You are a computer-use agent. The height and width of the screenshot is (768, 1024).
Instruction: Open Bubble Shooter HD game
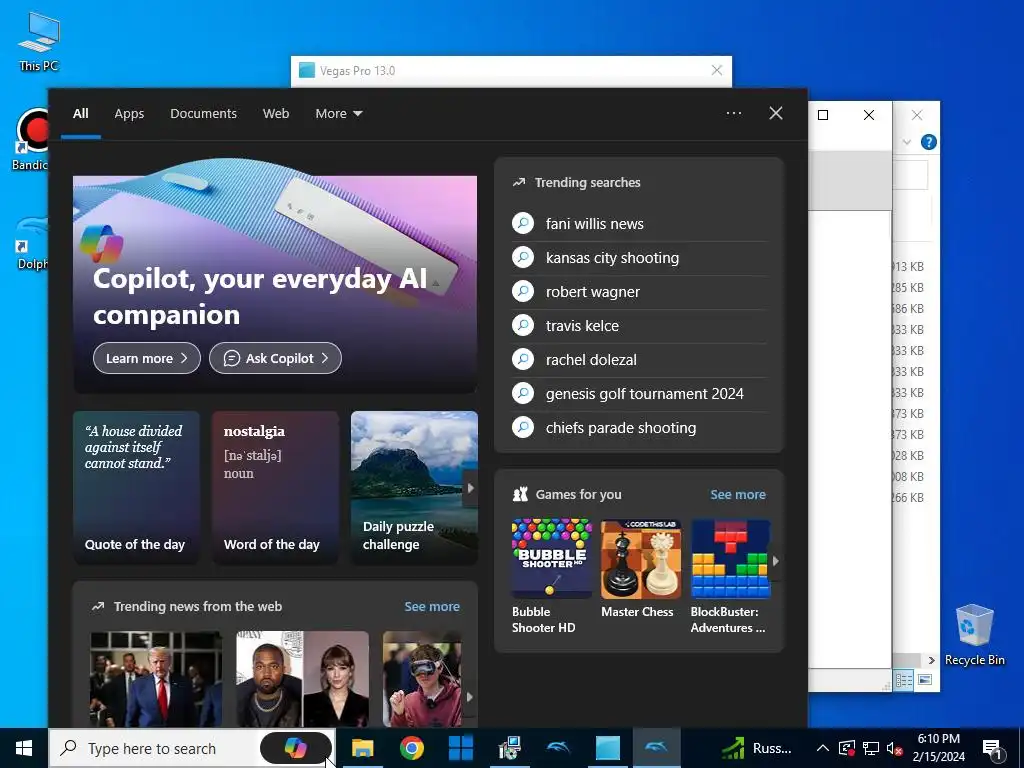coord(551,576)
